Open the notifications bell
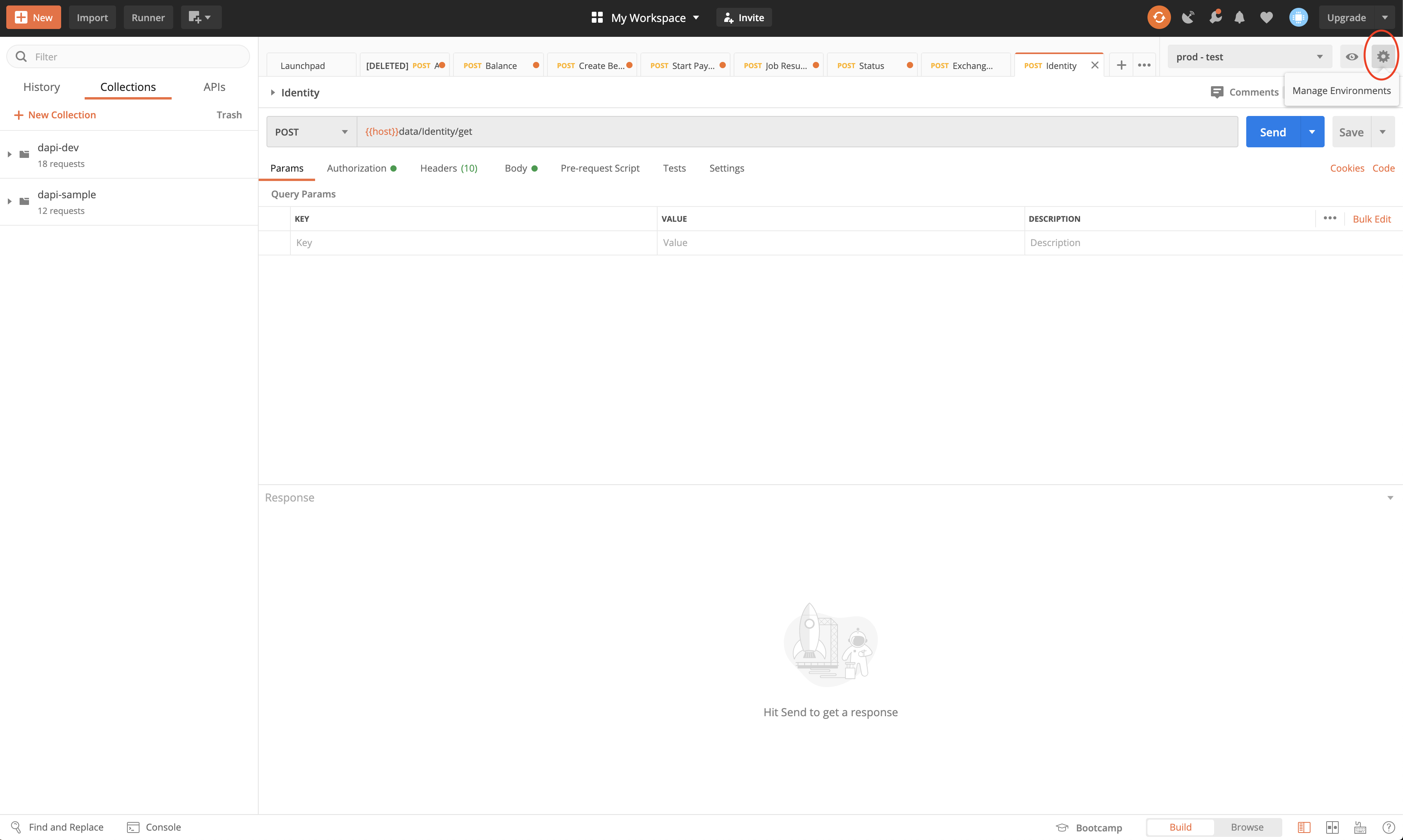 tap(1239, 18)
